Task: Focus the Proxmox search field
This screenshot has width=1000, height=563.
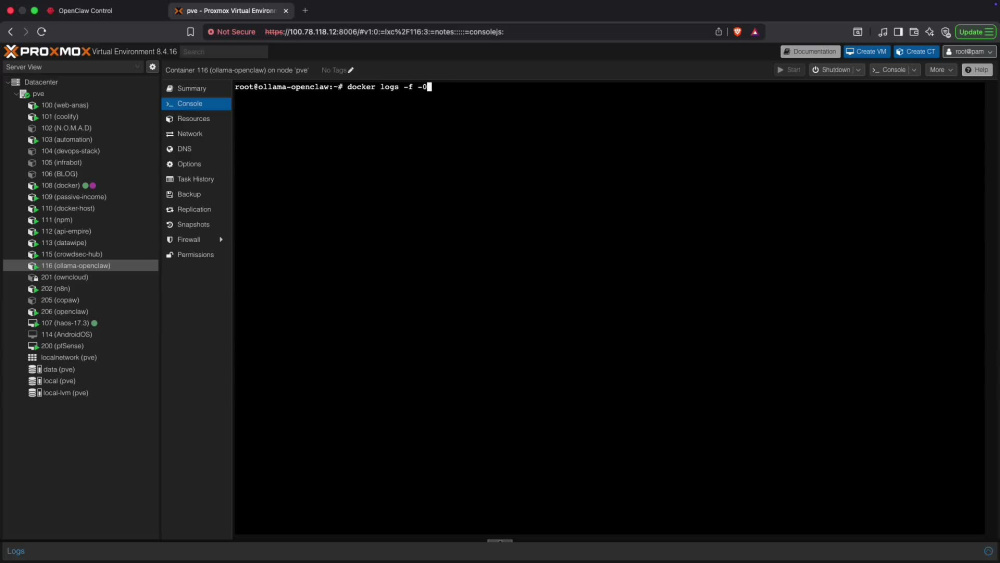Action: tap(224, 52)
